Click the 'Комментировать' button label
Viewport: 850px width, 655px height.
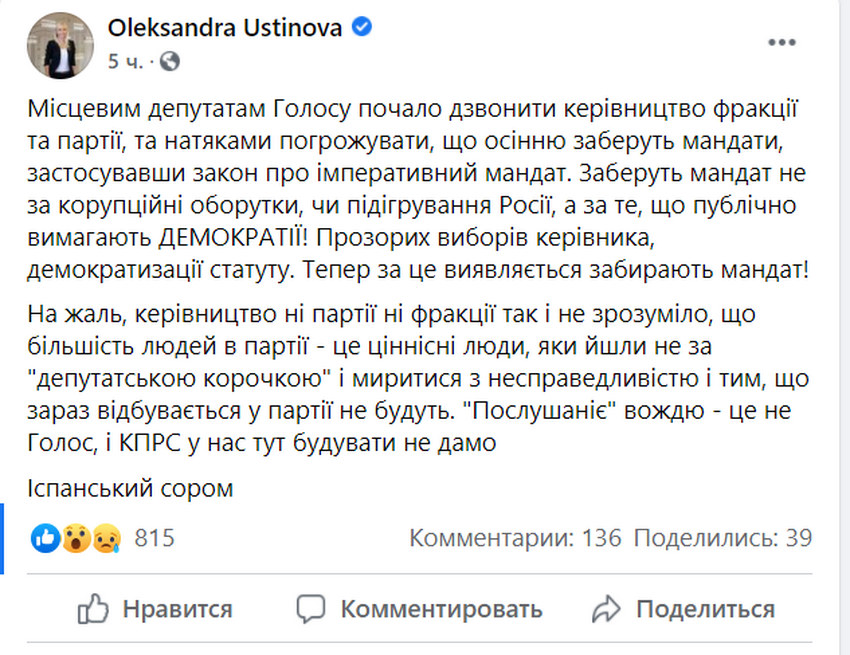(441, 608)
